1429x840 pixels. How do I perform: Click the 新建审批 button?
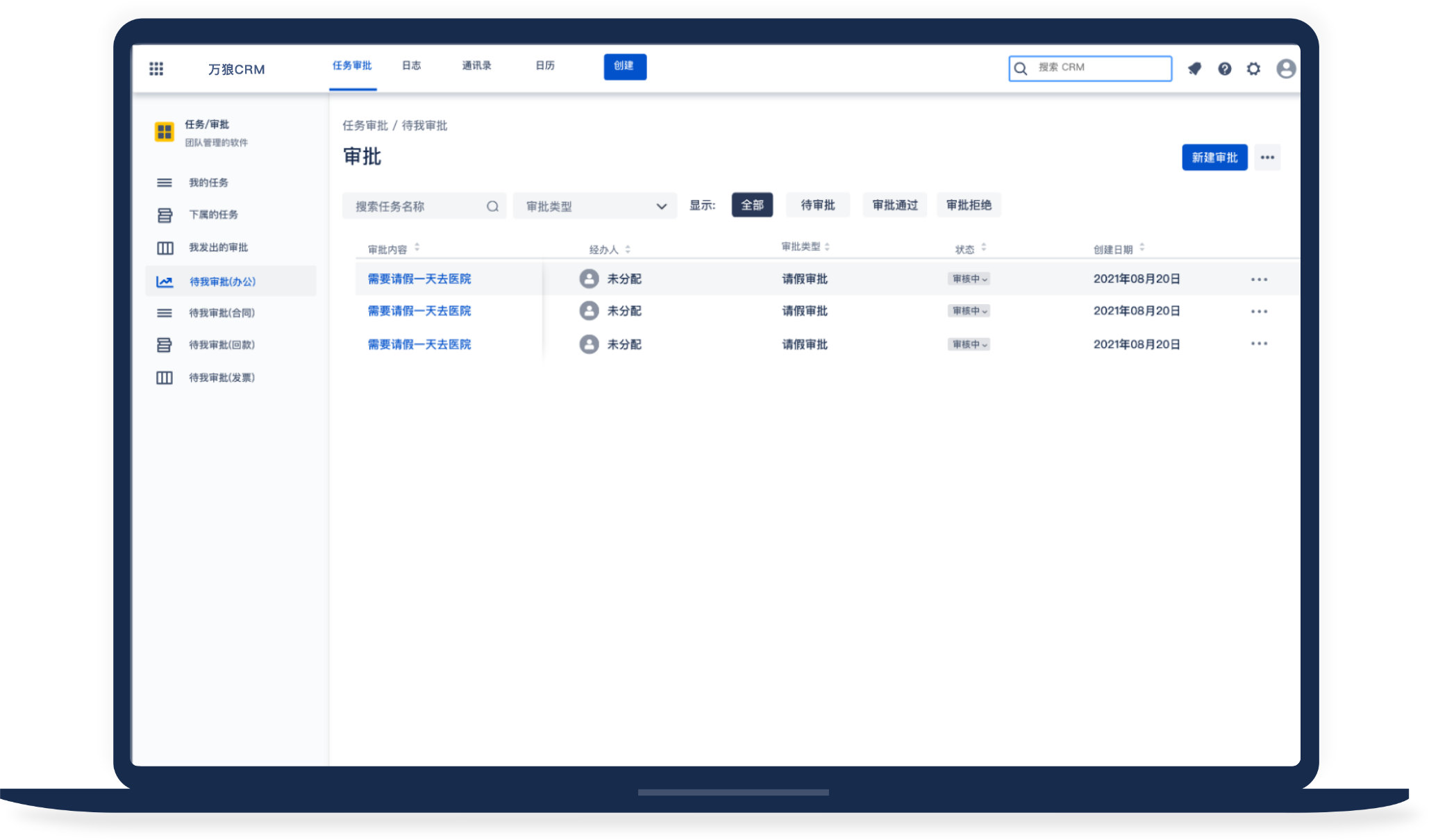coord(1214,158)
